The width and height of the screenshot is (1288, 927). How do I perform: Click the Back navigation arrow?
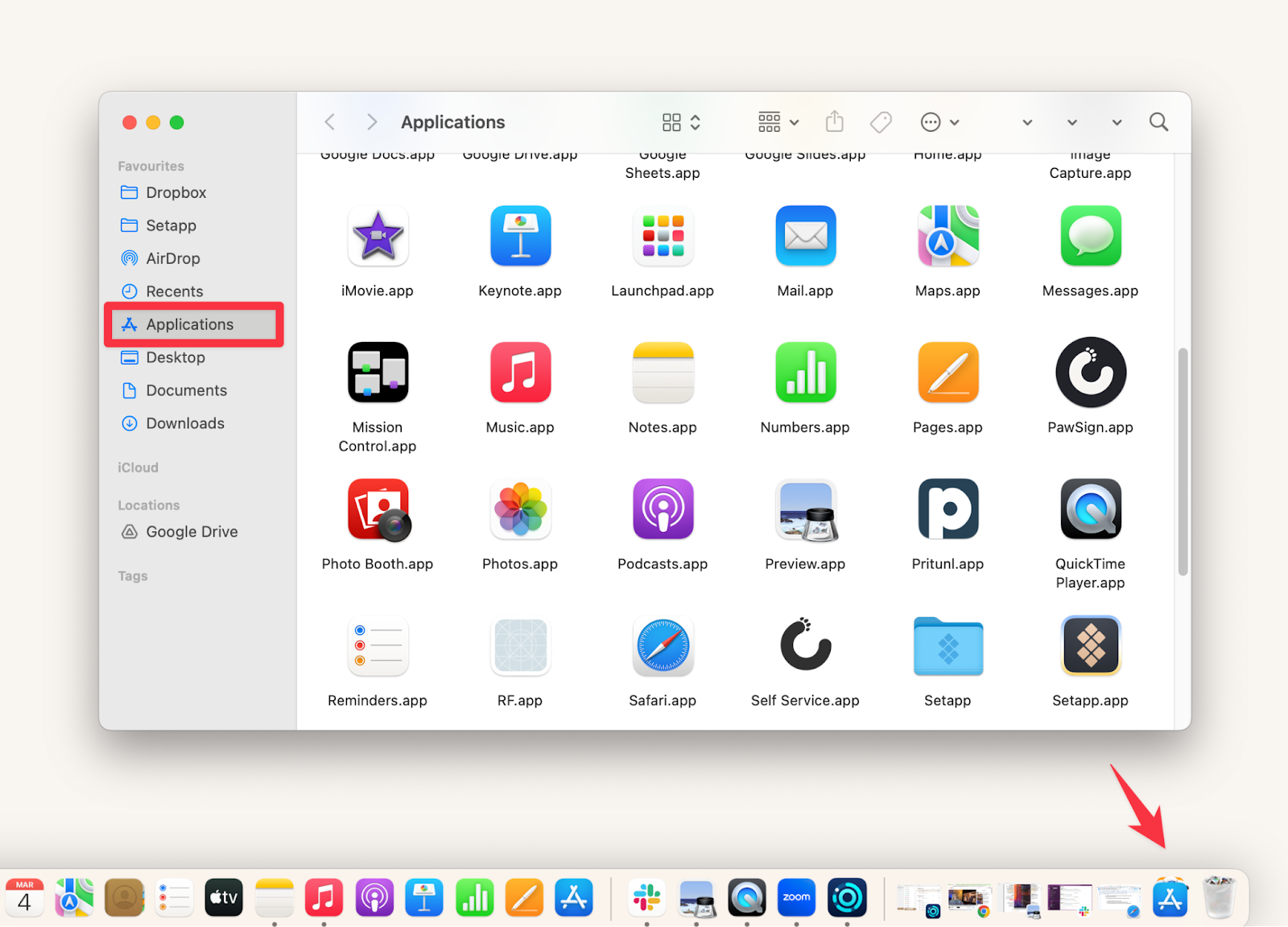tap(329, 122)
